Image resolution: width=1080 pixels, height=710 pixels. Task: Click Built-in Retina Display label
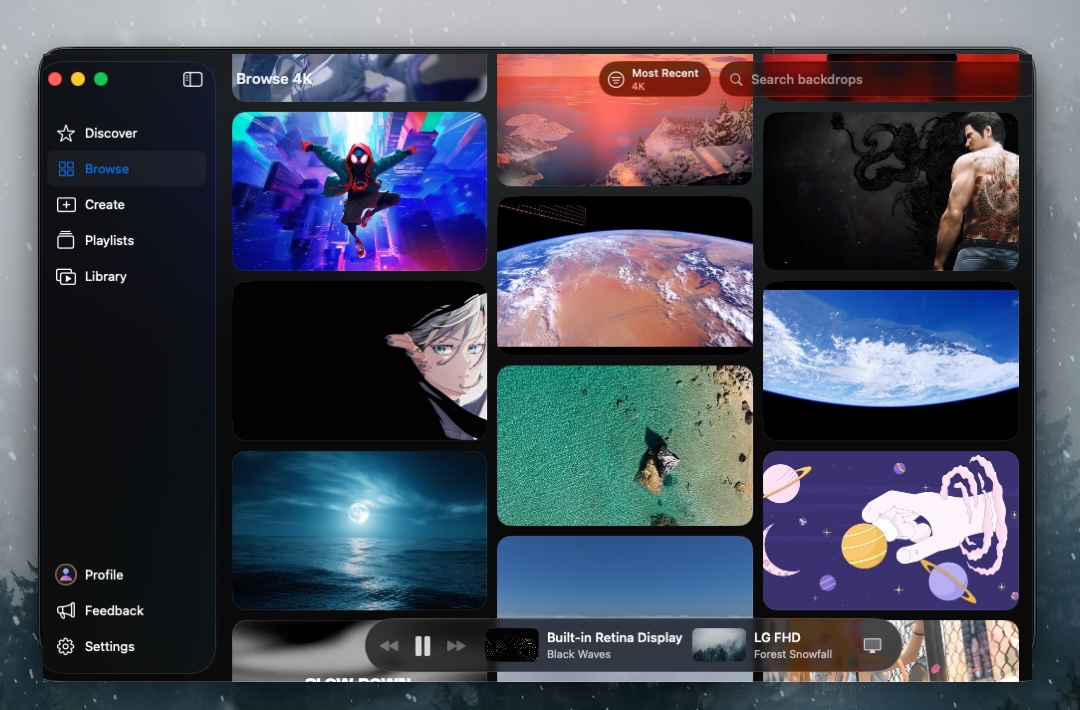tap(614, 638)
